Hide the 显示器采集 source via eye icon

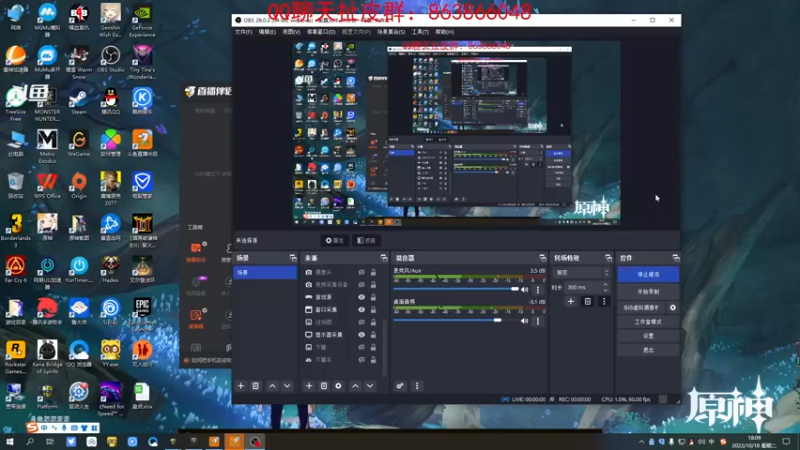361,335
